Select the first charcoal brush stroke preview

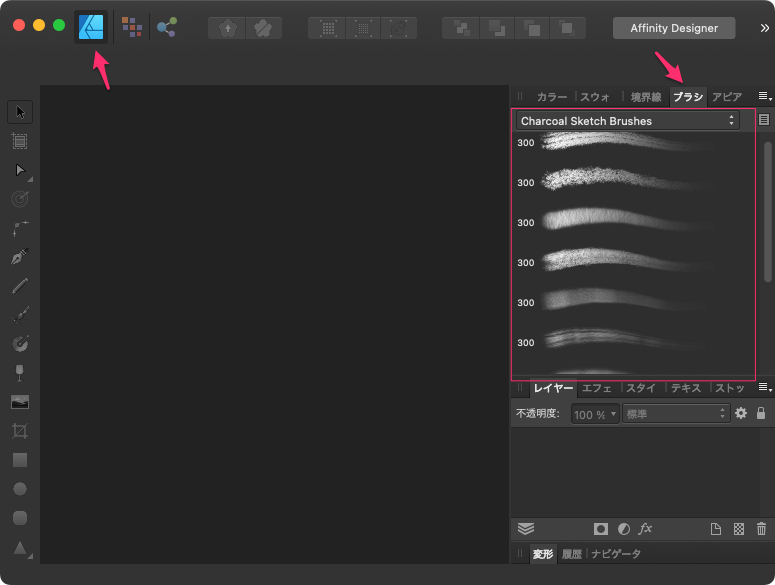tap(630, 143)
